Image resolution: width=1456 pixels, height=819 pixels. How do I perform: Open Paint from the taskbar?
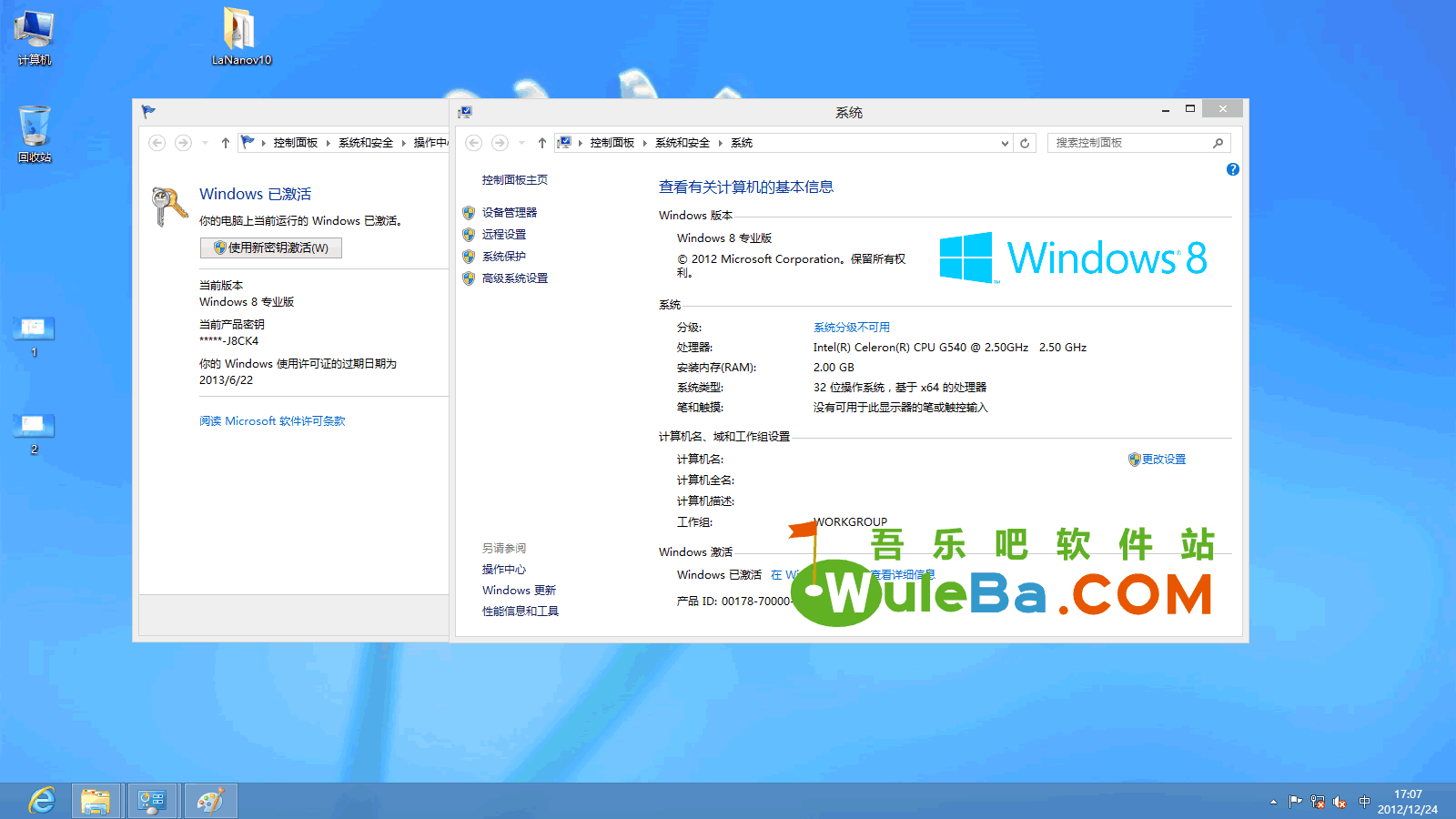click(210, 801)
